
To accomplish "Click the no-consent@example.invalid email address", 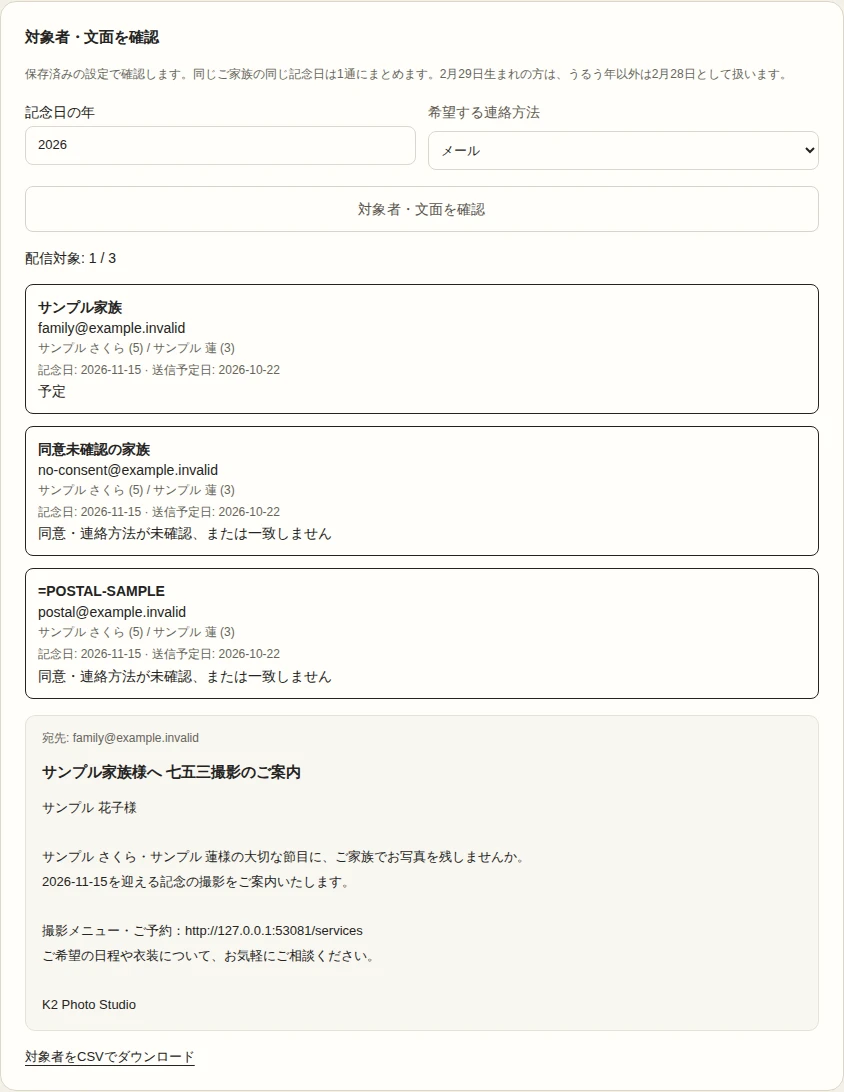I will (x=128, y=470).
